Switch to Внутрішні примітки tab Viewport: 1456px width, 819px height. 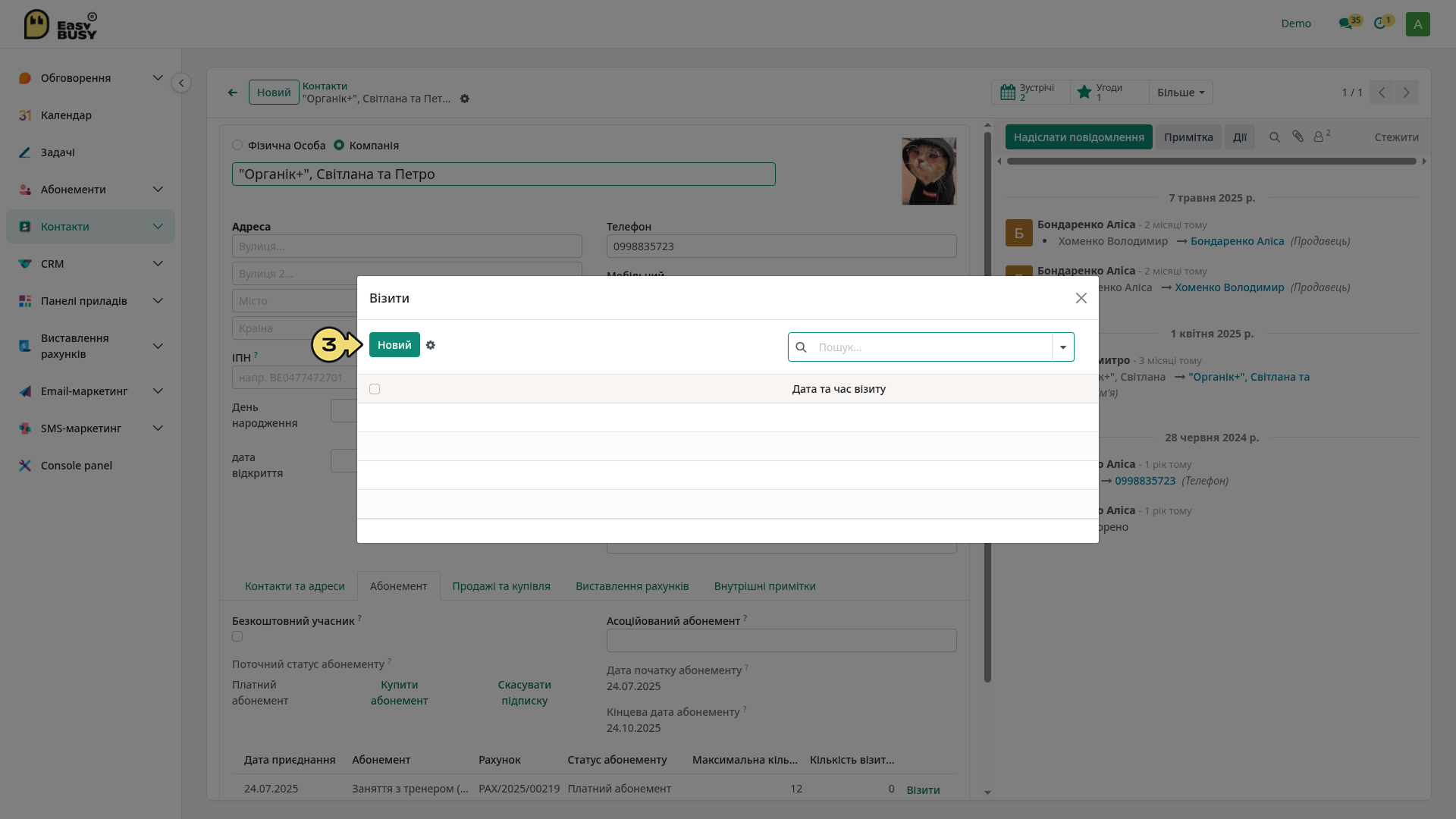[765, 586]
